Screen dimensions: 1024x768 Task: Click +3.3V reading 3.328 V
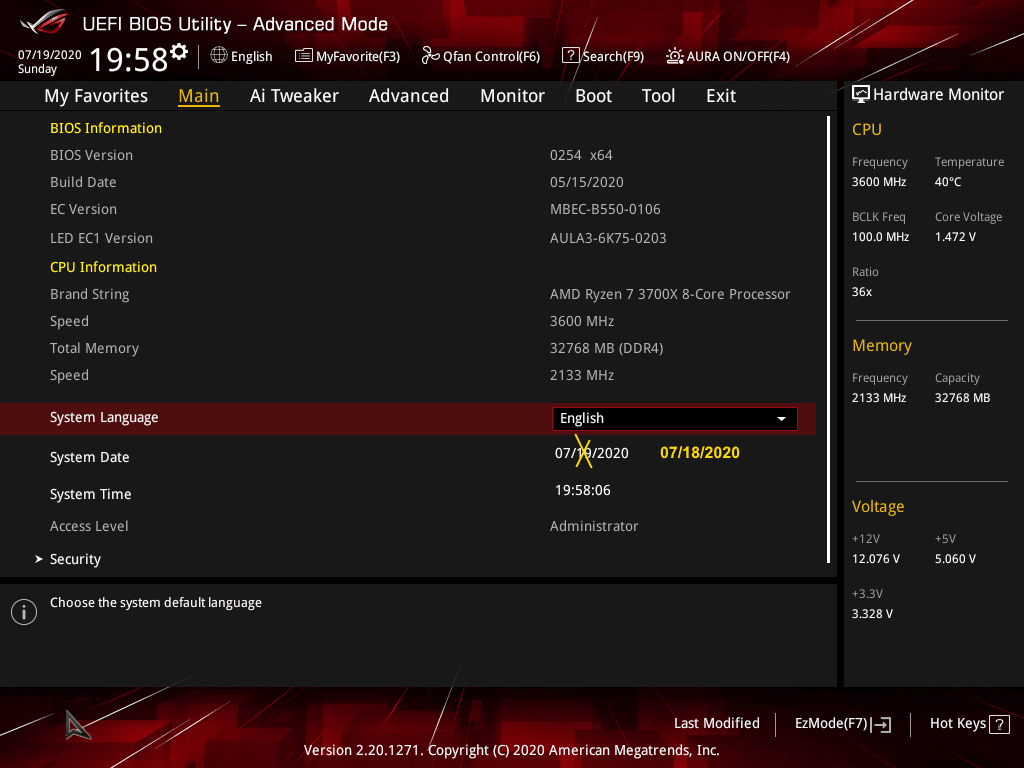(x=872, y=614)
